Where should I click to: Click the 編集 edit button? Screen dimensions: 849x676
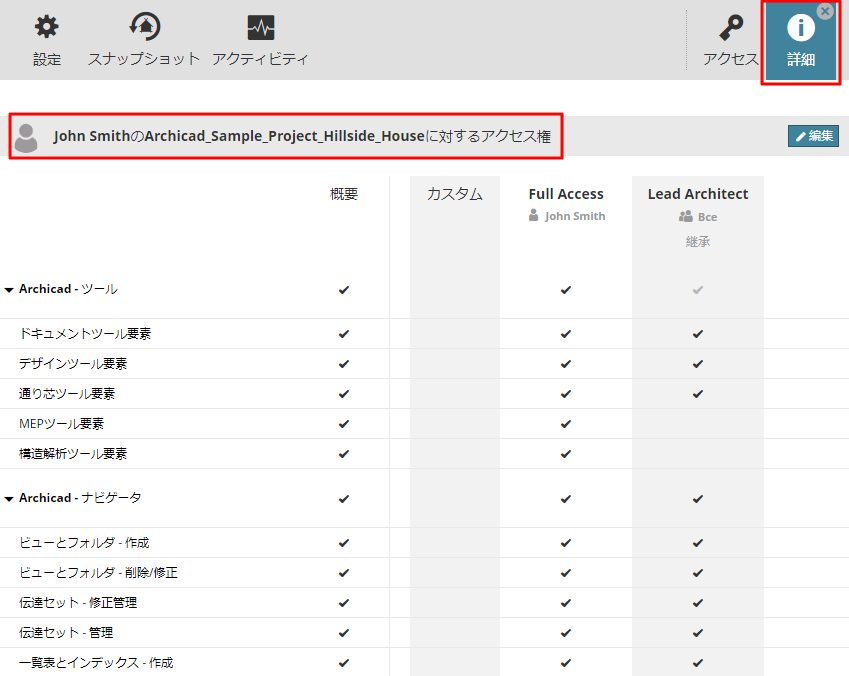813,136
